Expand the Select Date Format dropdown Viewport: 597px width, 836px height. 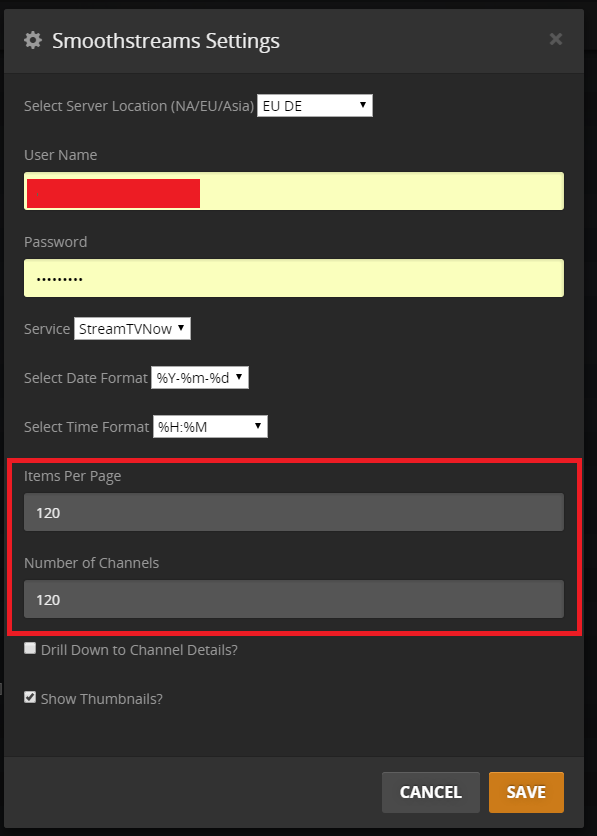(x=200, y=377)
